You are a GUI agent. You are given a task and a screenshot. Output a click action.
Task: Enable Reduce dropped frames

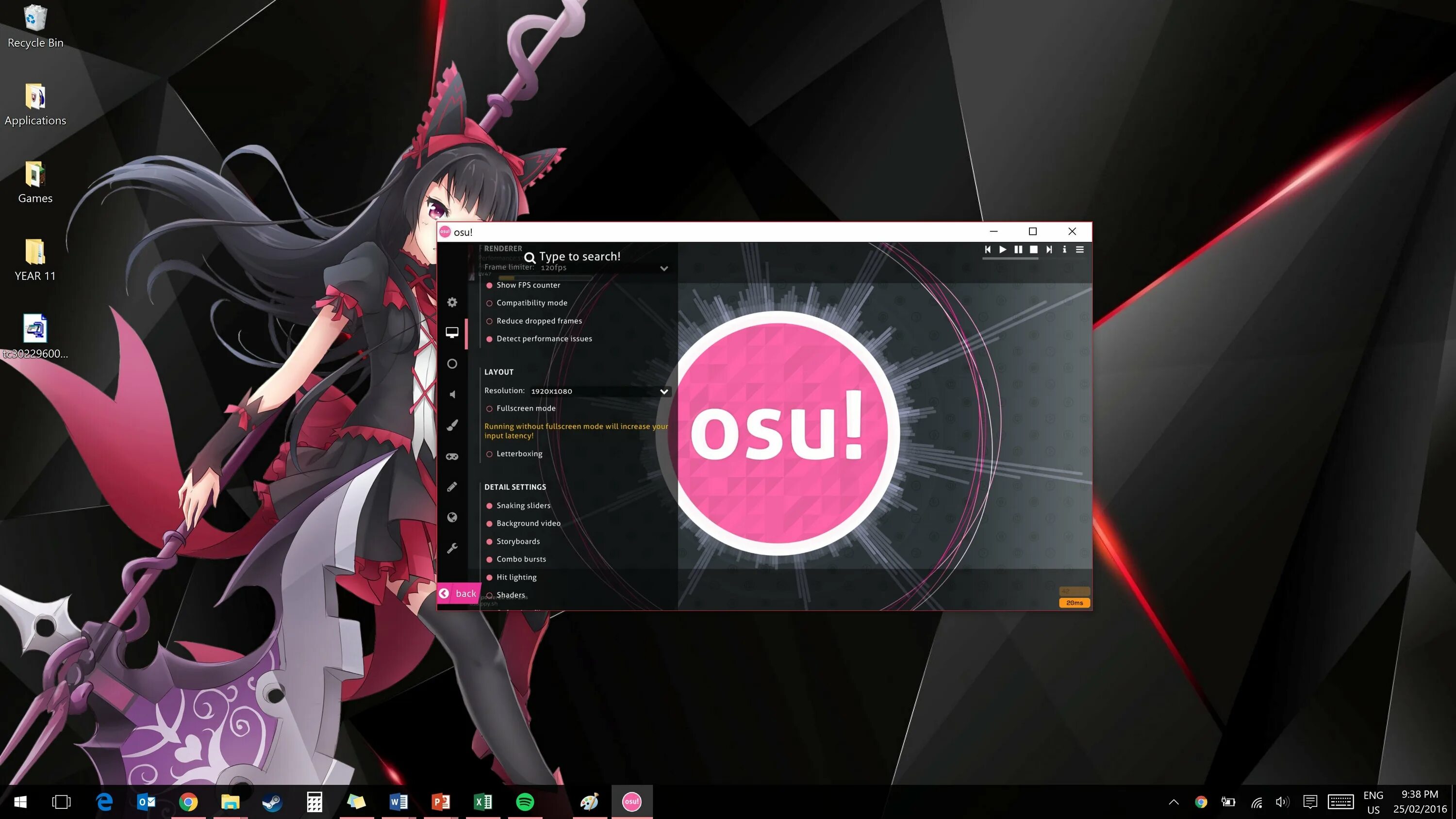[x=533, y=321]
